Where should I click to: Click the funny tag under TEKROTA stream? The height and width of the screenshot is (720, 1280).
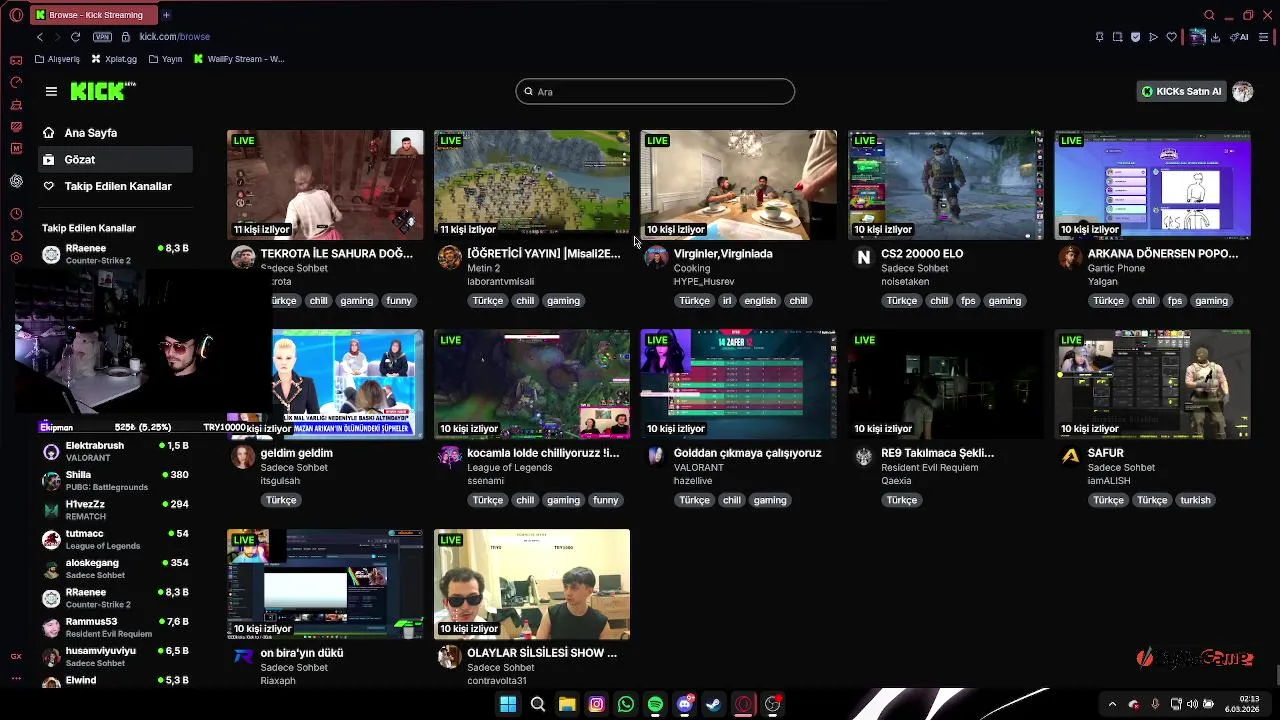point(399,300)
